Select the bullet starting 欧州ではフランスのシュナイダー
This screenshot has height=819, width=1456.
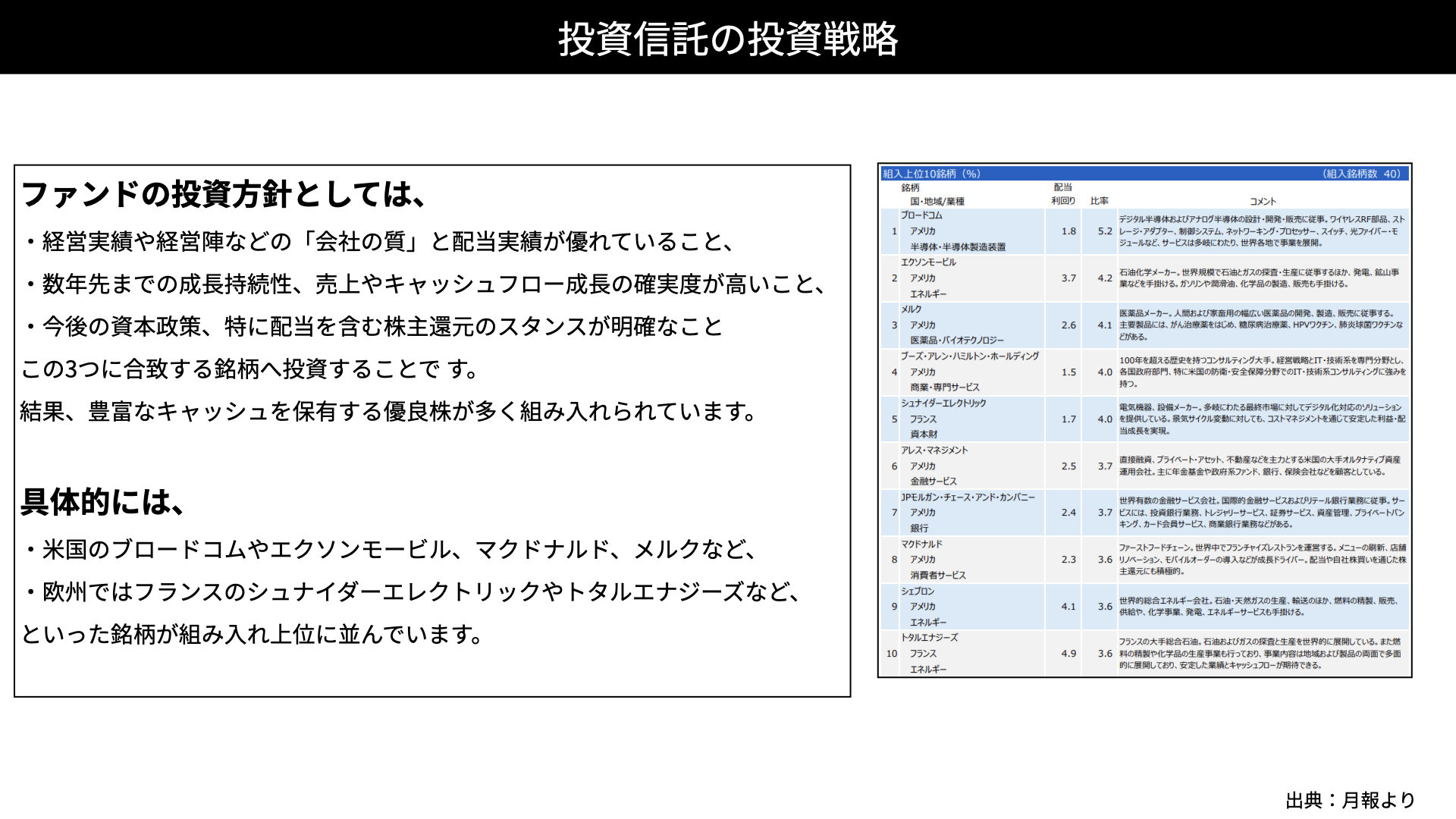(412, 591)
